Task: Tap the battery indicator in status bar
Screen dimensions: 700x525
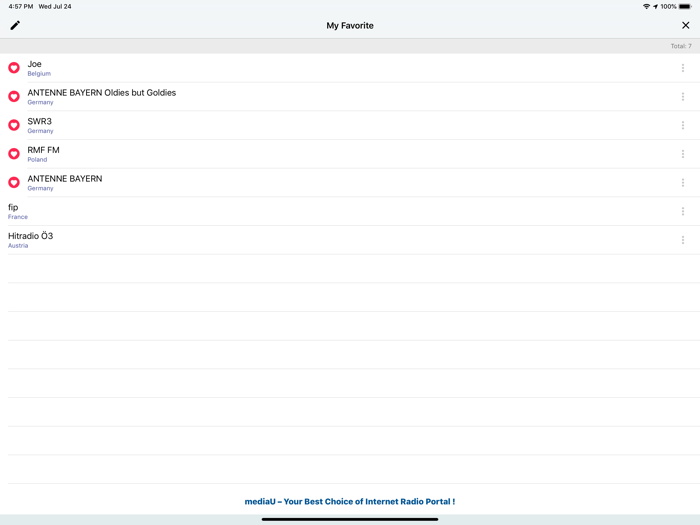Action: pyautogui.click(x=685, y=7)
